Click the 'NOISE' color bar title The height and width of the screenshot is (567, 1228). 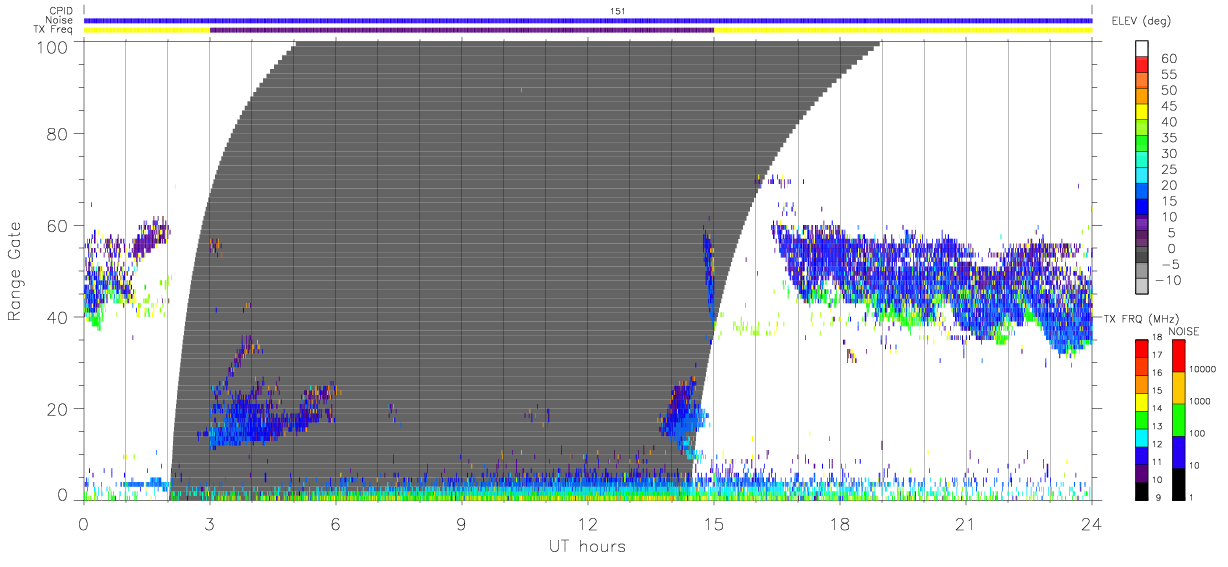coord(1183,331)
